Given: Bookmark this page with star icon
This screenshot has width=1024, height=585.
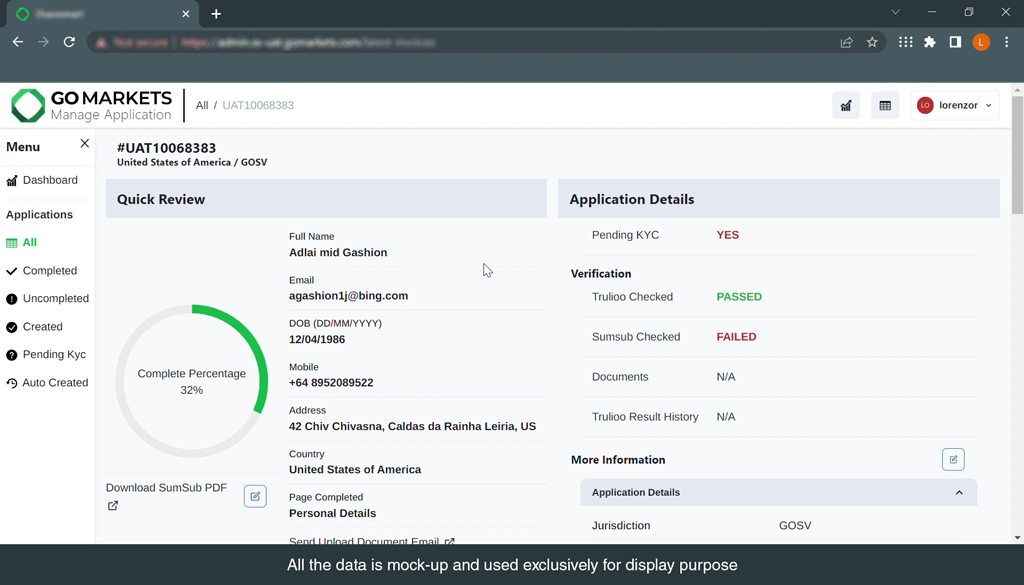Looking at the screenshot, I should point(872,42).
